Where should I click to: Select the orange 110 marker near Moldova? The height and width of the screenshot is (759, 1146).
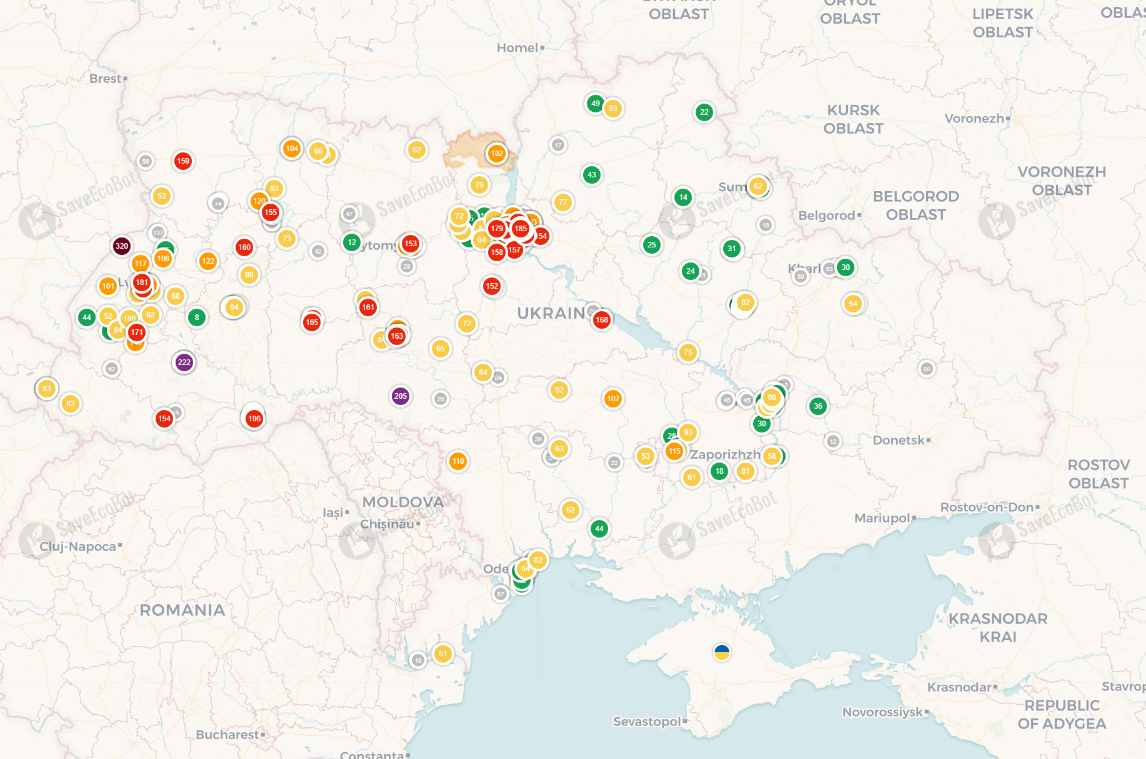pyautogui.click(x=457, y=461)
